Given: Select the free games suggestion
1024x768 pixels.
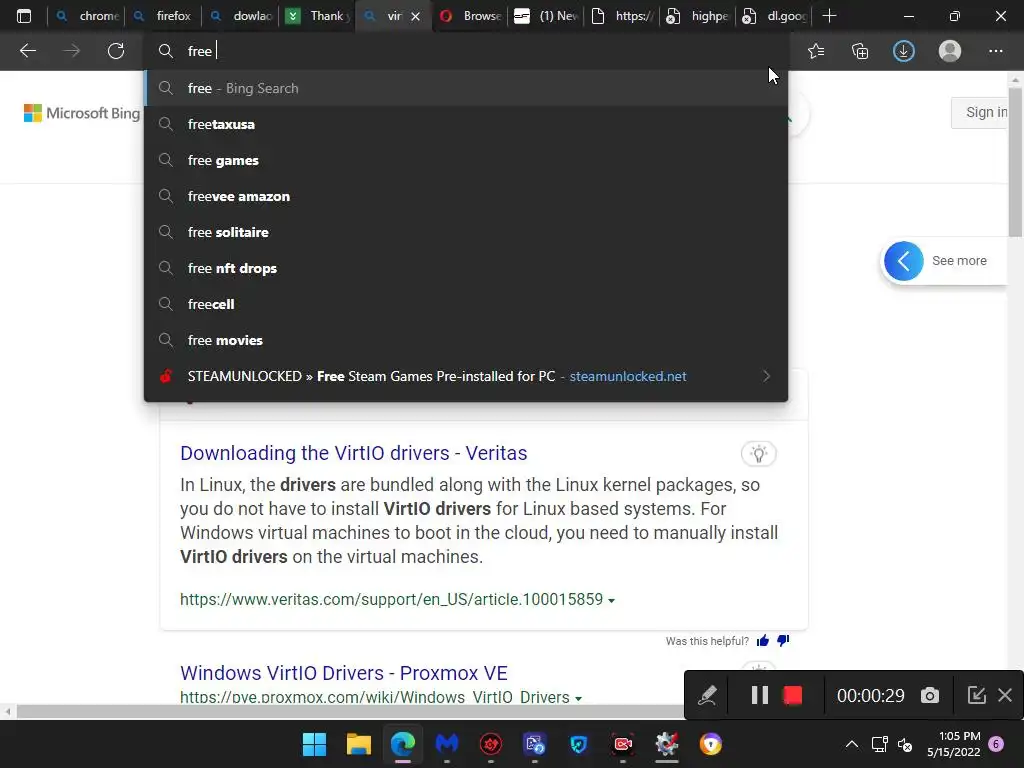Looking at the screenshot, I should click(x=466, y=160).
